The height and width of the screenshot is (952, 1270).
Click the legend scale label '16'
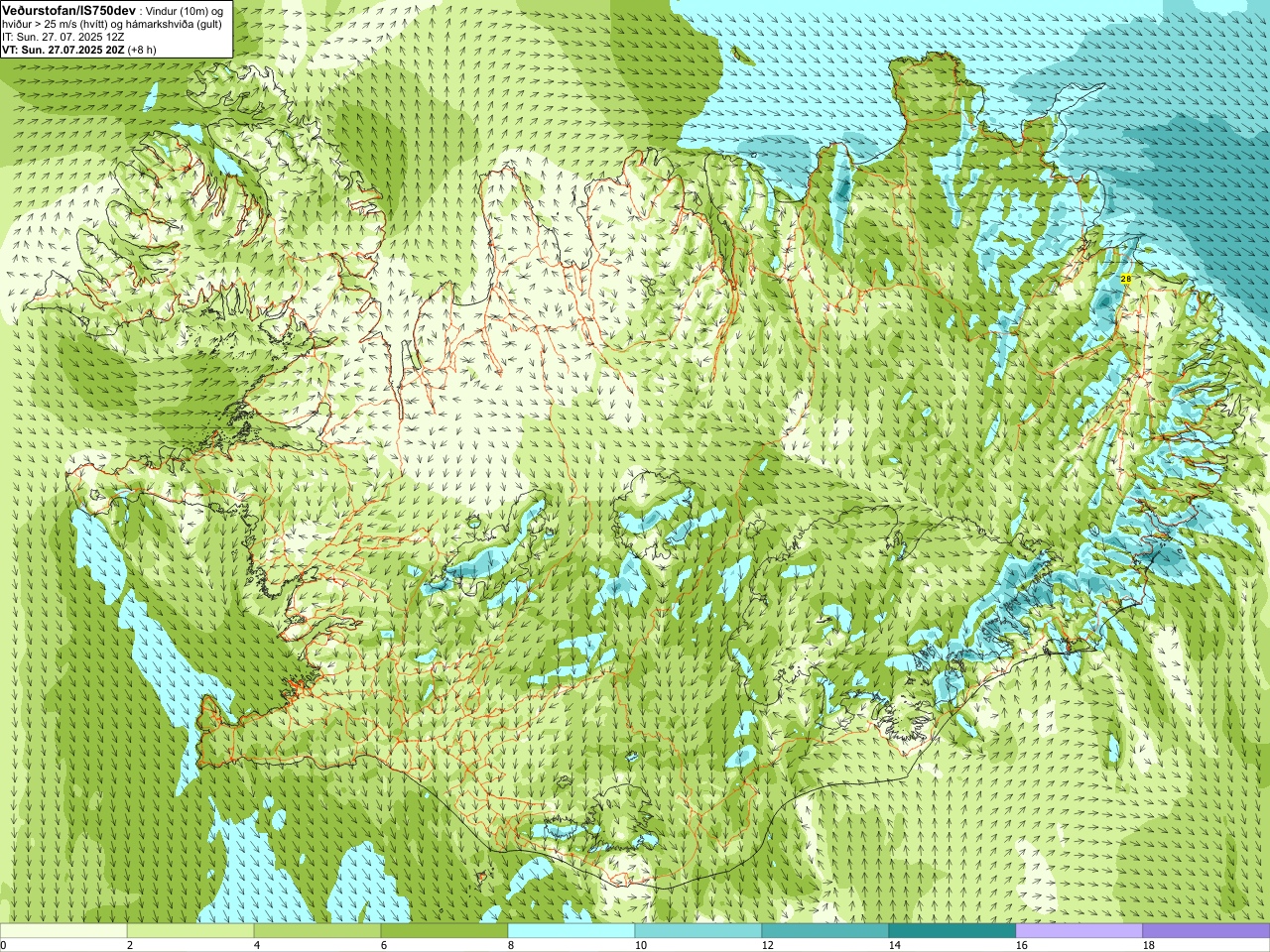coord(1021,945)
